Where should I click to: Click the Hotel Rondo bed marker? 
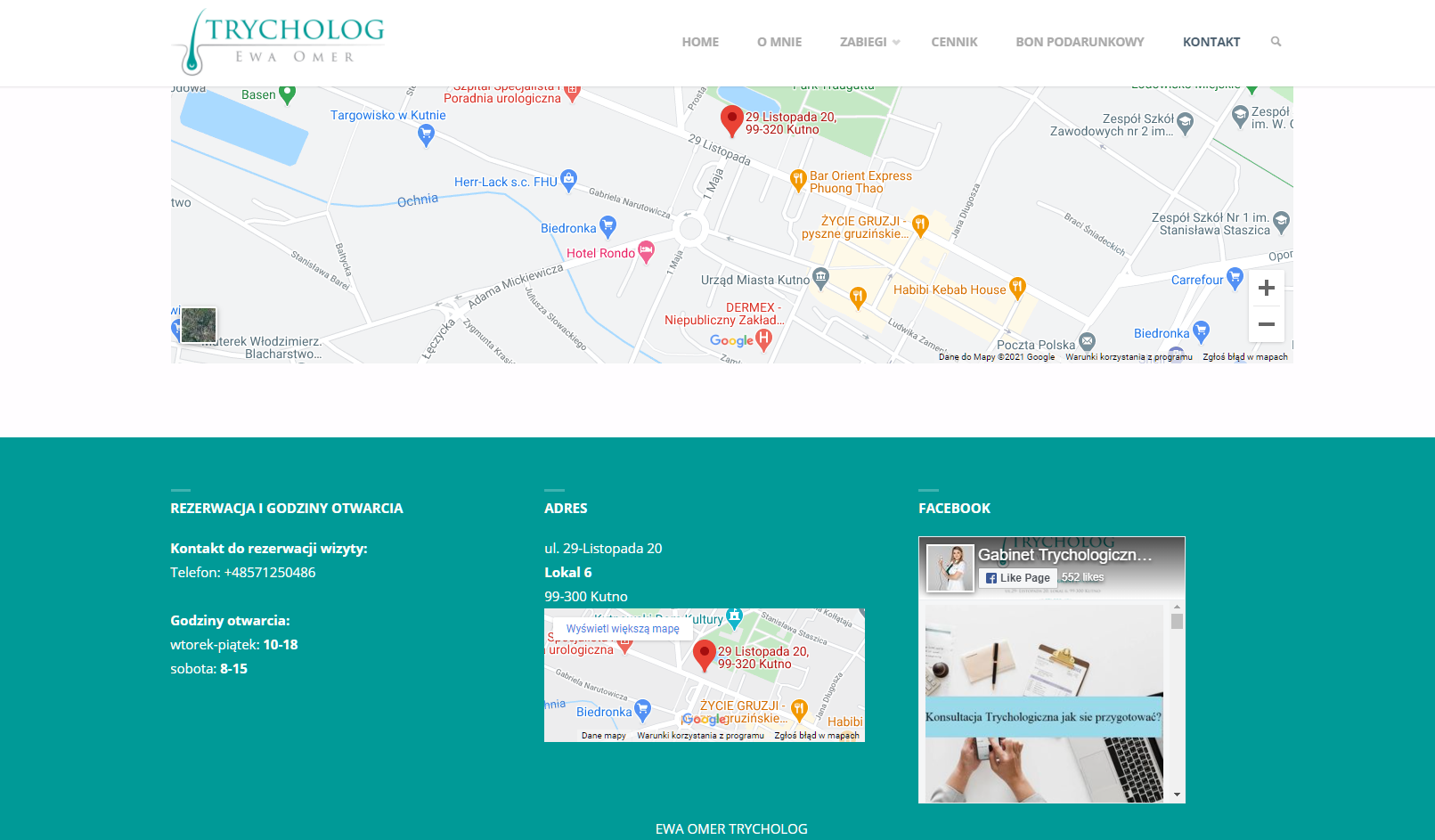click(647, 252)
